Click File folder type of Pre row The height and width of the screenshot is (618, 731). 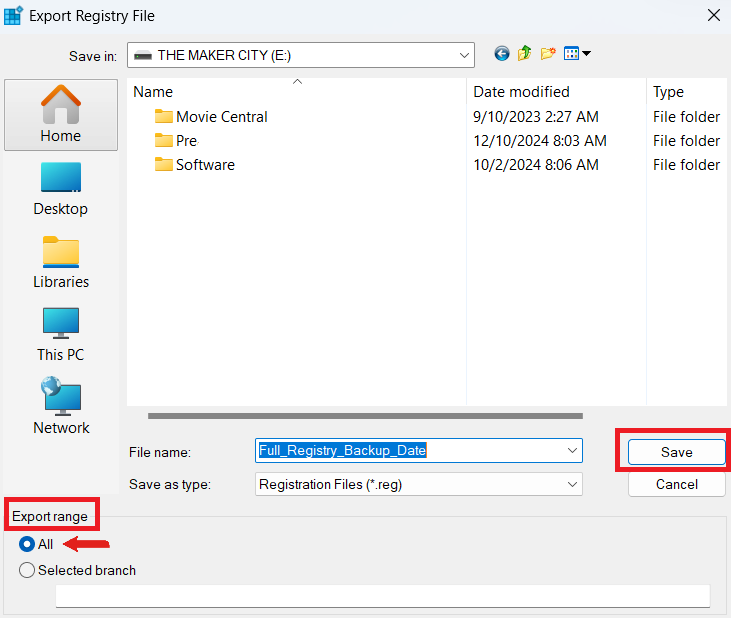(686, 140)
